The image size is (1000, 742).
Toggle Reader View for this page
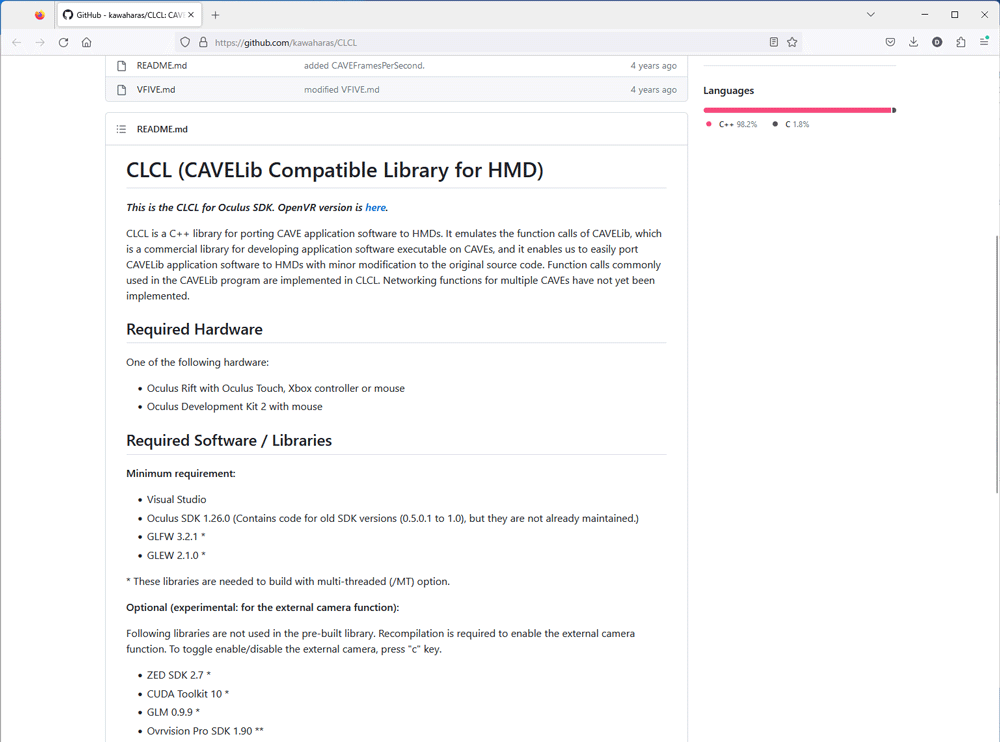point(774,42)
